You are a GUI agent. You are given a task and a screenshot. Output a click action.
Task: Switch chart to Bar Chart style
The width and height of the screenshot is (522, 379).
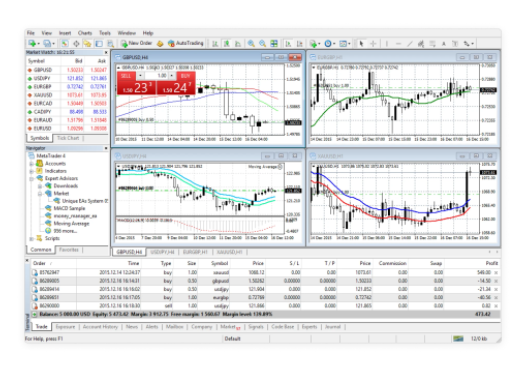(x=215, y=43)
